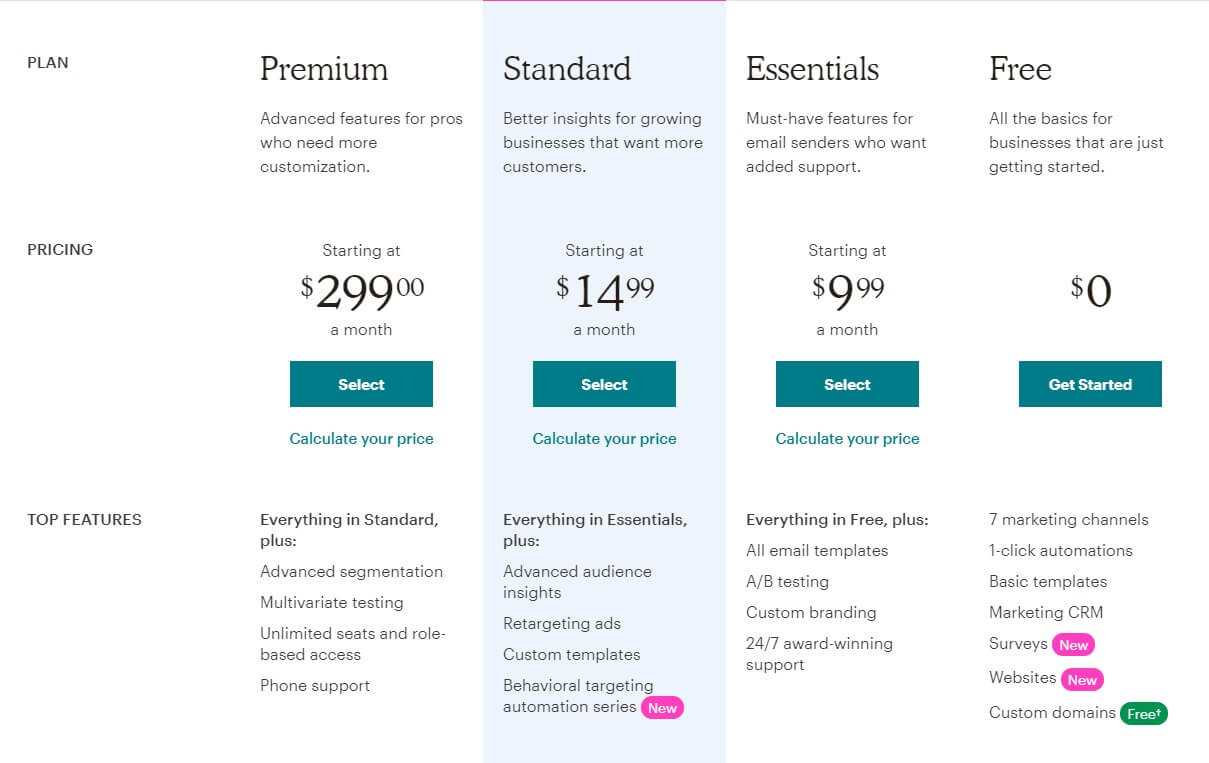Click the A/B testing feature text

point(787,582)
